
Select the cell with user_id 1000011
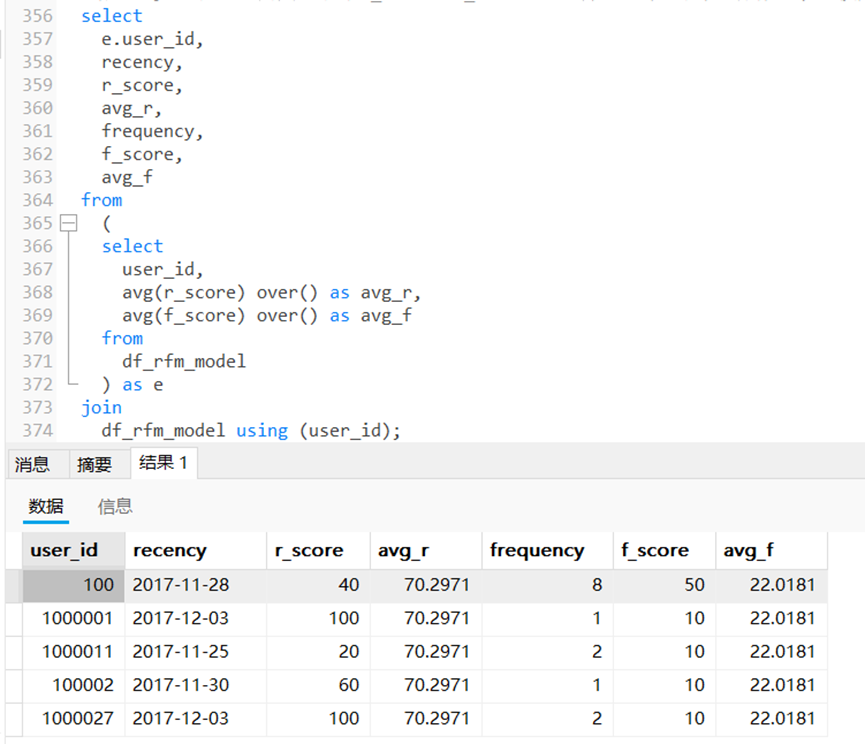73,652
